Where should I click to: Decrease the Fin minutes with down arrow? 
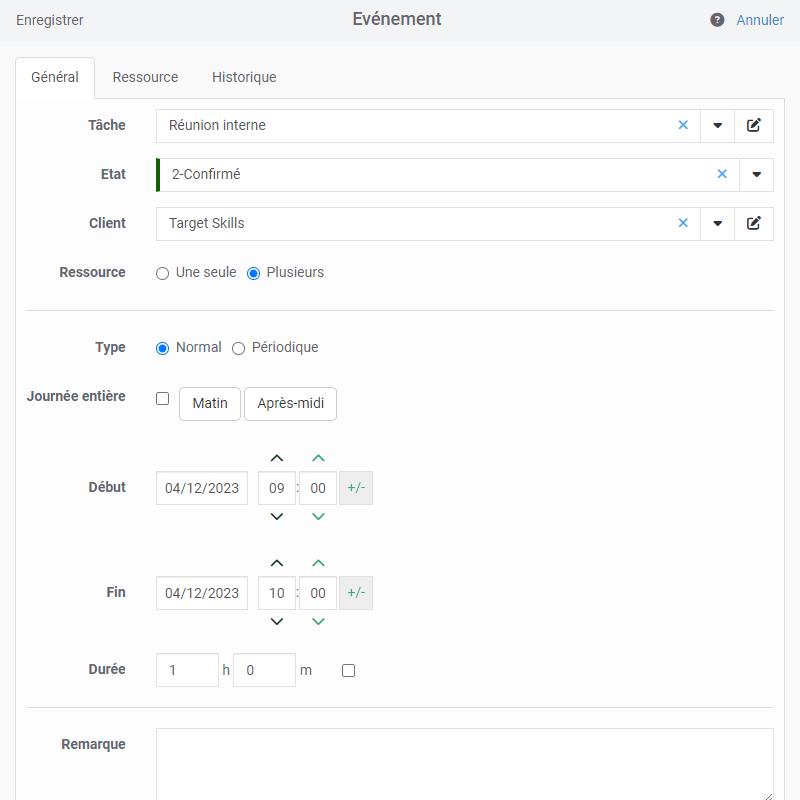point(318,621)
